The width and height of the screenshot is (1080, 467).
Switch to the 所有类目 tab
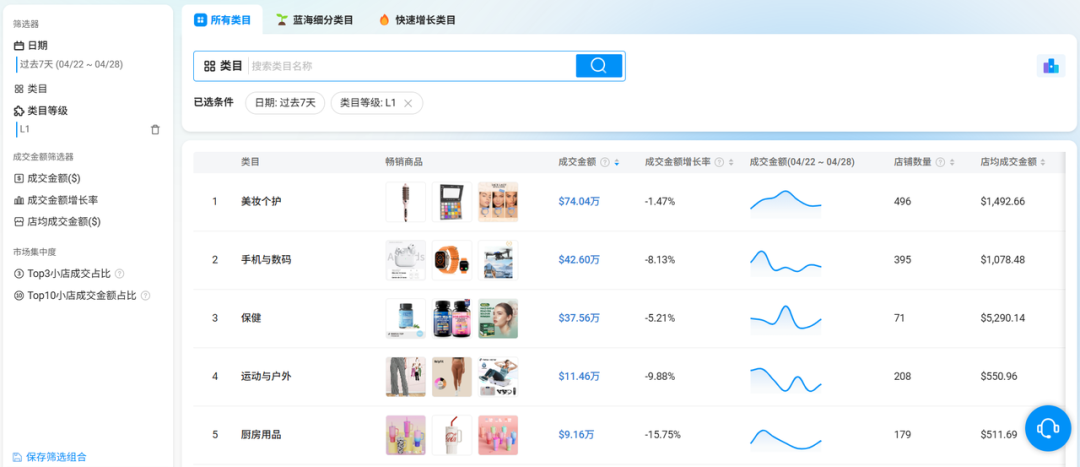point(222,20)
